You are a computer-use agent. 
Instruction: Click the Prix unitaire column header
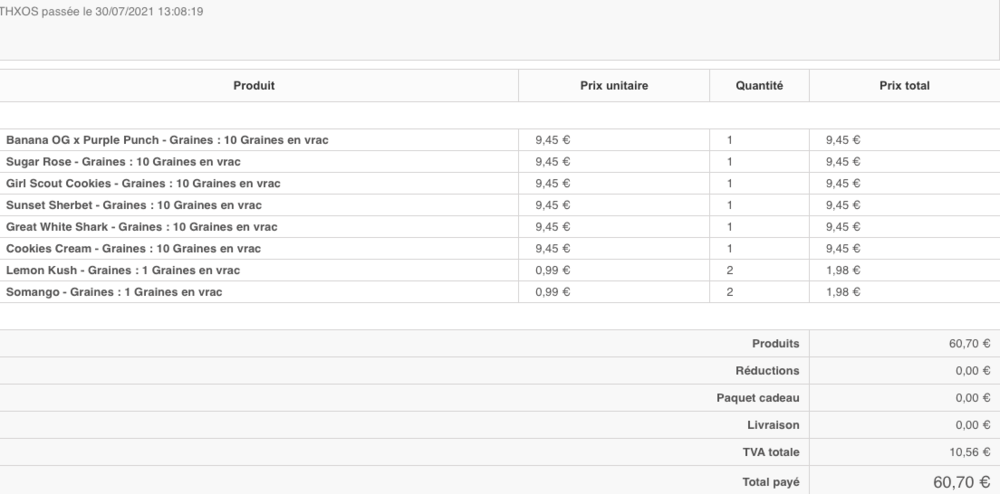tap(614, 85)
